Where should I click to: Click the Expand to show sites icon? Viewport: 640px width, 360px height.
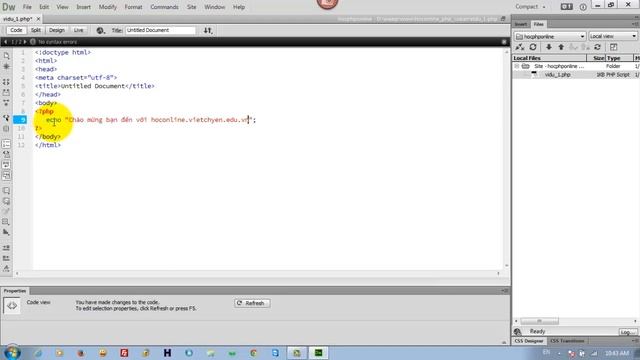613,47
